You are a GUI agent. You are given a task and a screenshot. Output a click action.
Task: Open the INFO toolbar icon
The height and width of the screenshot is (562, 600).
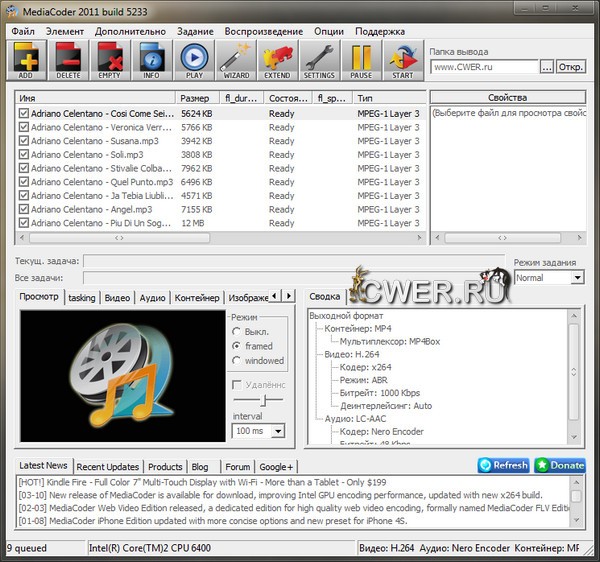click(152, 60)
